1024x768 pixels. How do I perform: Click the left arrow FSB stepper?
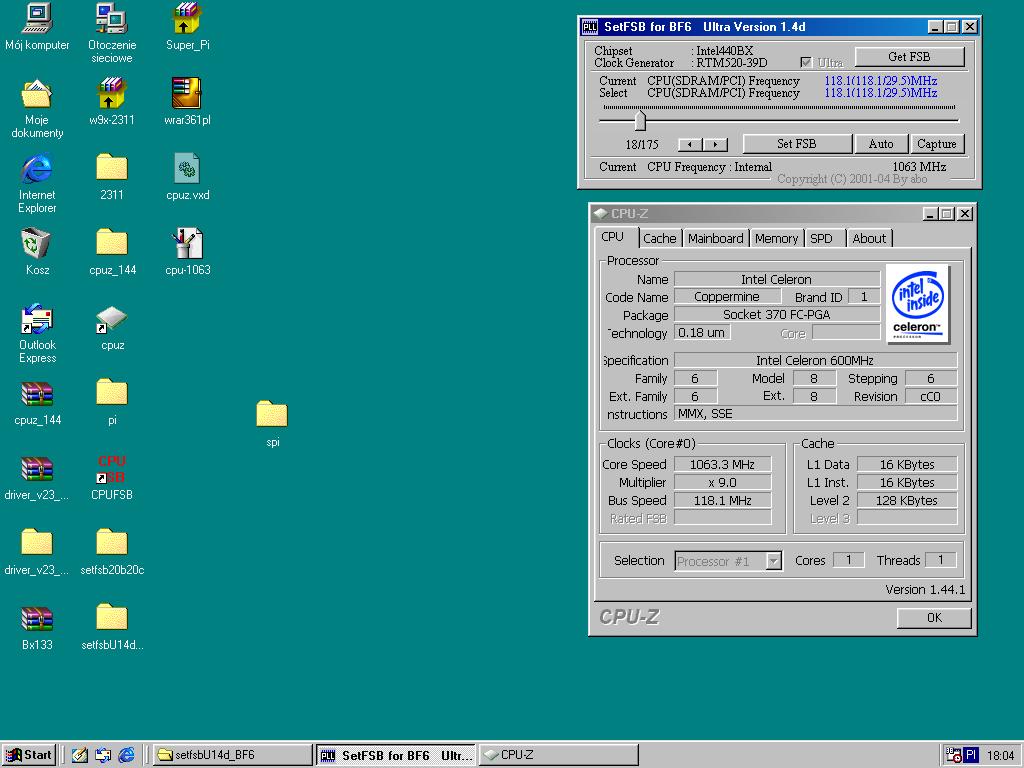(690, 144)
